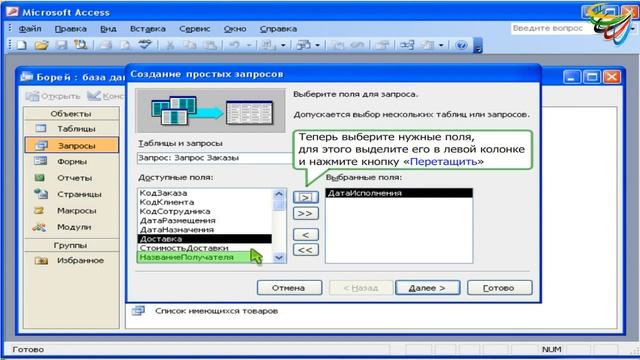The image size is (640, 360).
Task: Select ДатаИсполнения in selected fields list
Action: tap(399, 193)
